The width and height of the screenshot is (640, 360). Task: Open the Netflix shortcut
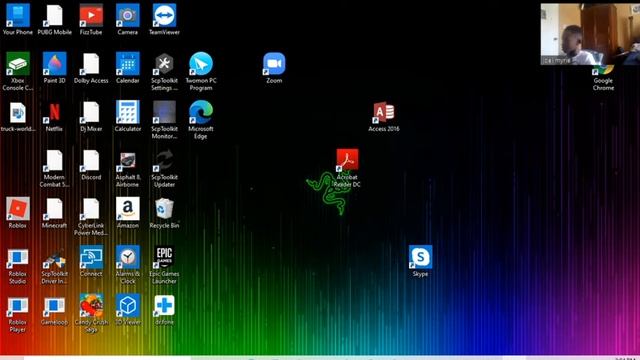[x=54, y=112]
